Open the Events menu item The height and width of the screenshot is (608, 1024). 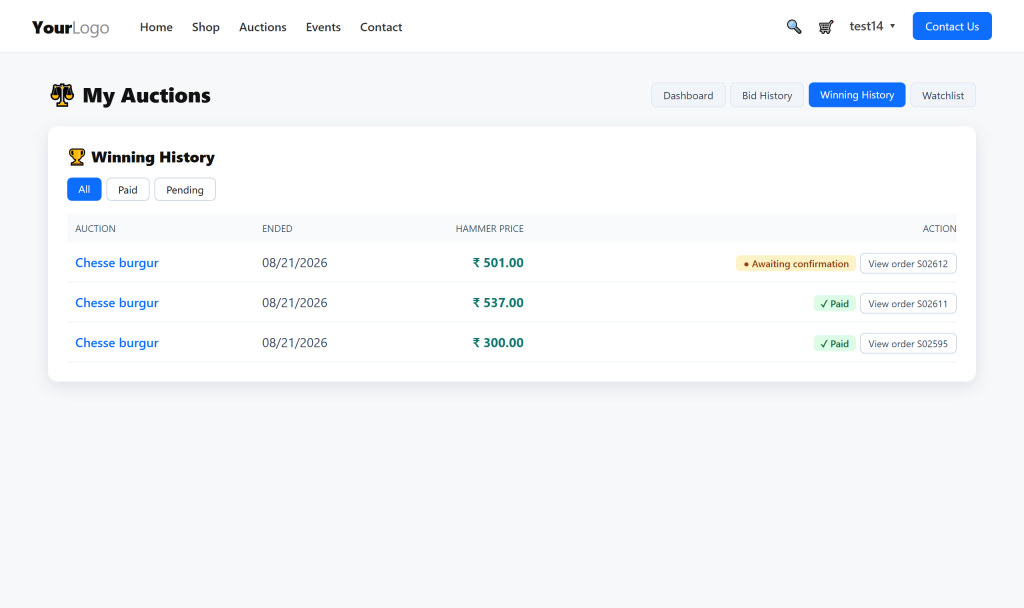(323, 27)
